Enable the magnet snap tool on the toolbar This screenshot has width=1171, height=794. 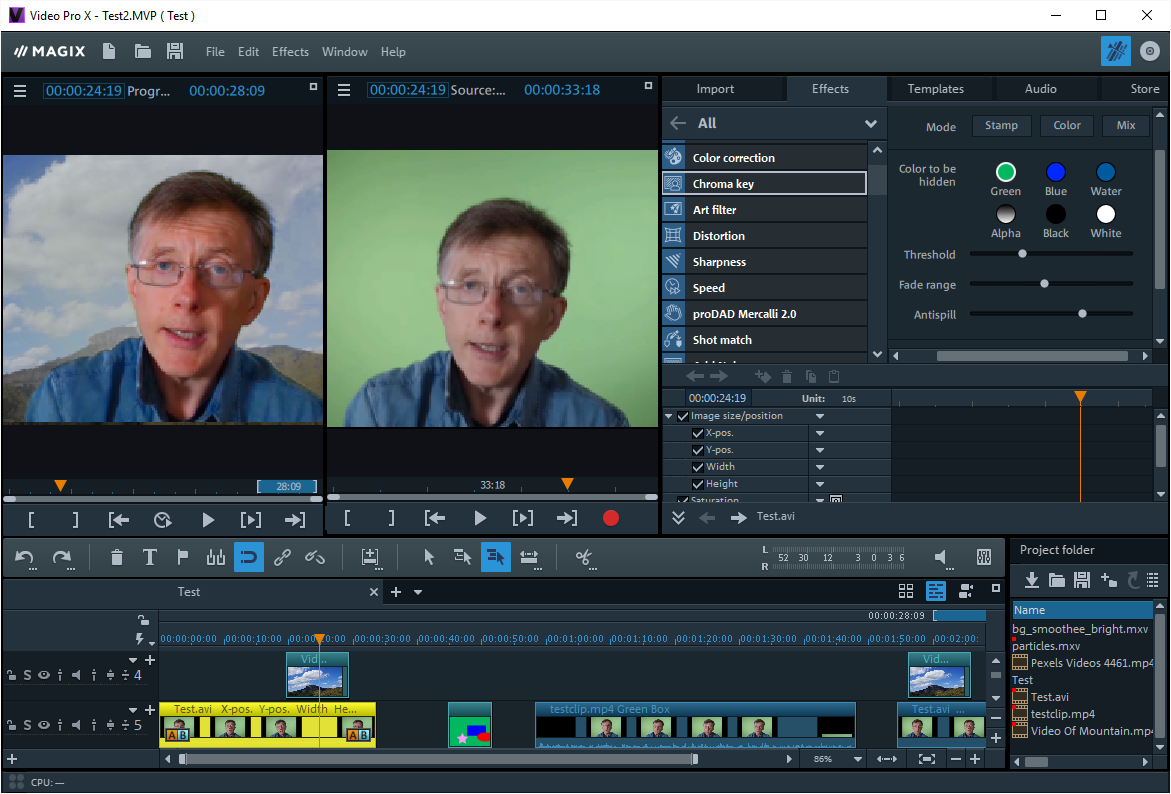248,557
